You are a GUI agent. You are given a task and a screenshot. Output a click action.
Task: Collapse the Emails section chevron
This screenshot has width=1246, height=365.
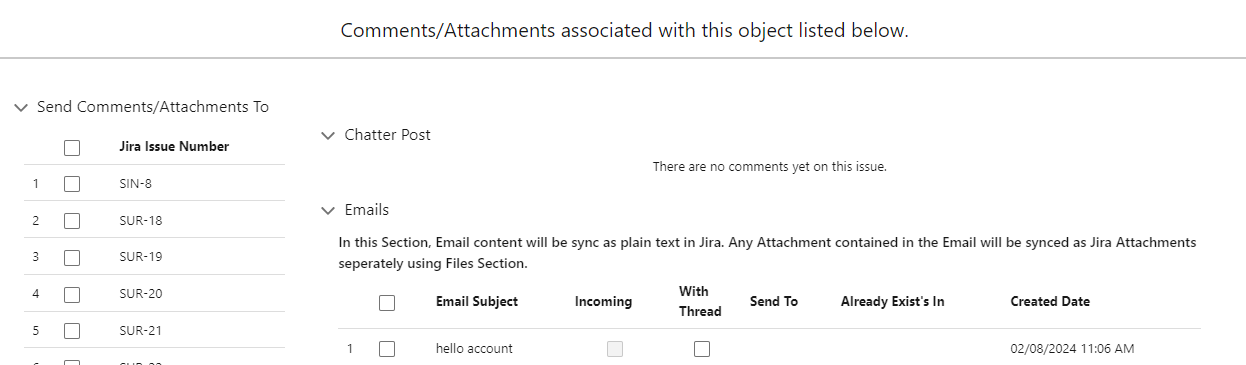point(328,211)
